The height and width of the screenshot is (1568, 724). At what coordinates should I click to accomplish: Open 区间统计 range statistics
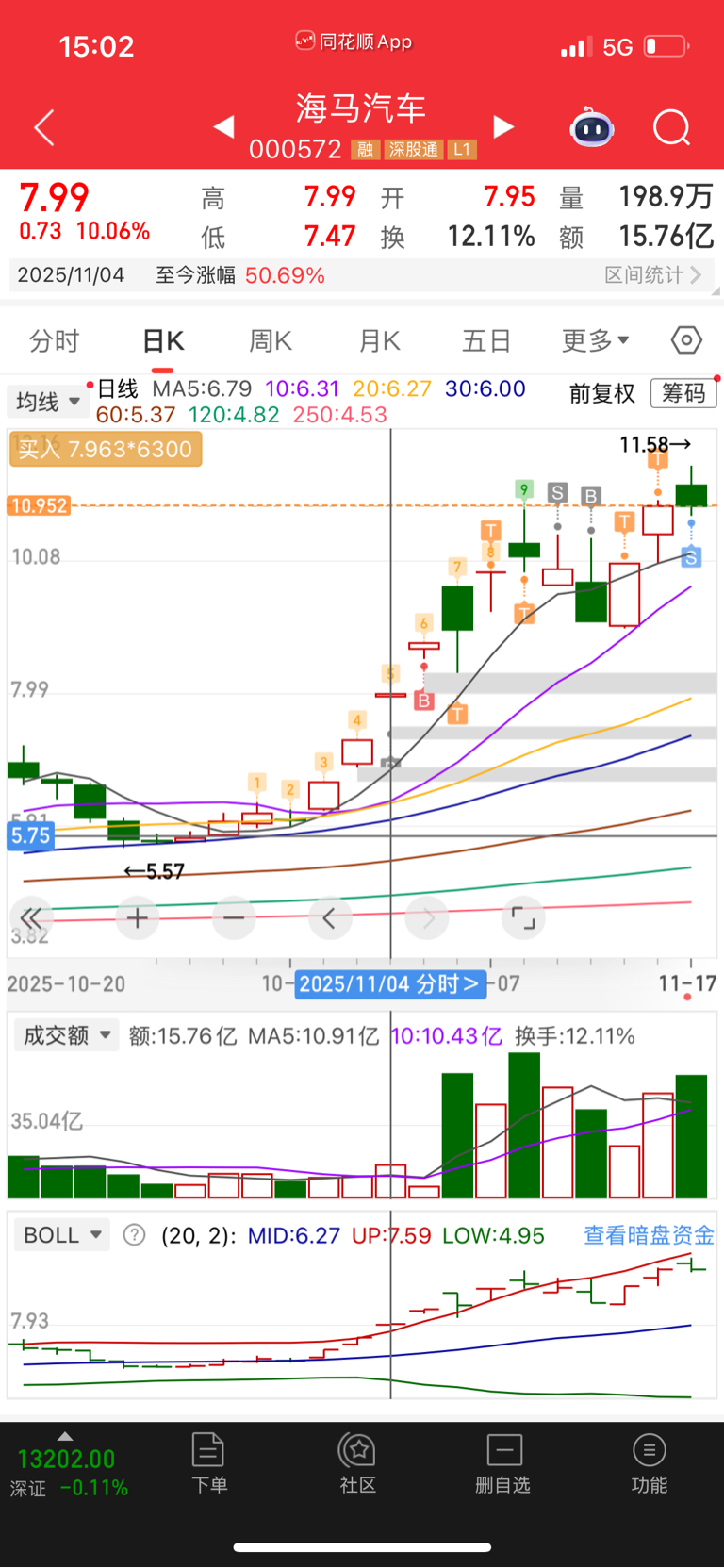click(653, 275)
